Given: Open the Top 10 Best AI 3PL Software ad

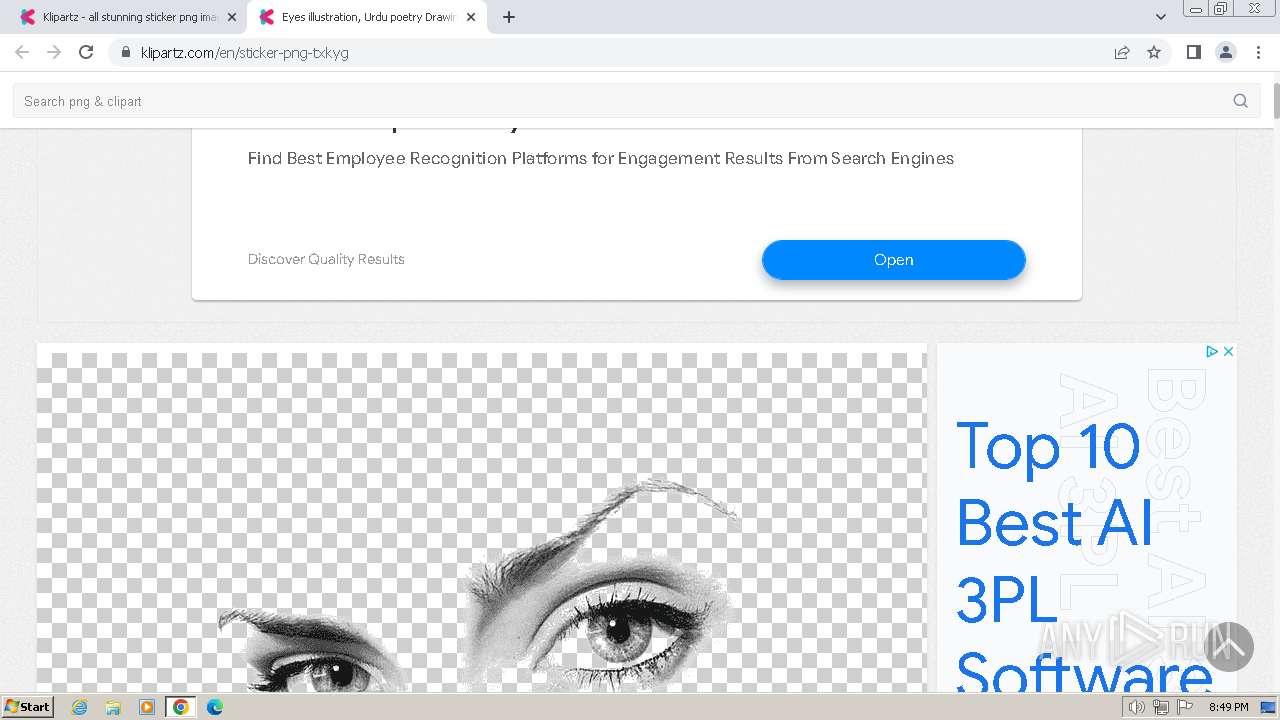Looking at the screenshot, I should point(1086,520).
